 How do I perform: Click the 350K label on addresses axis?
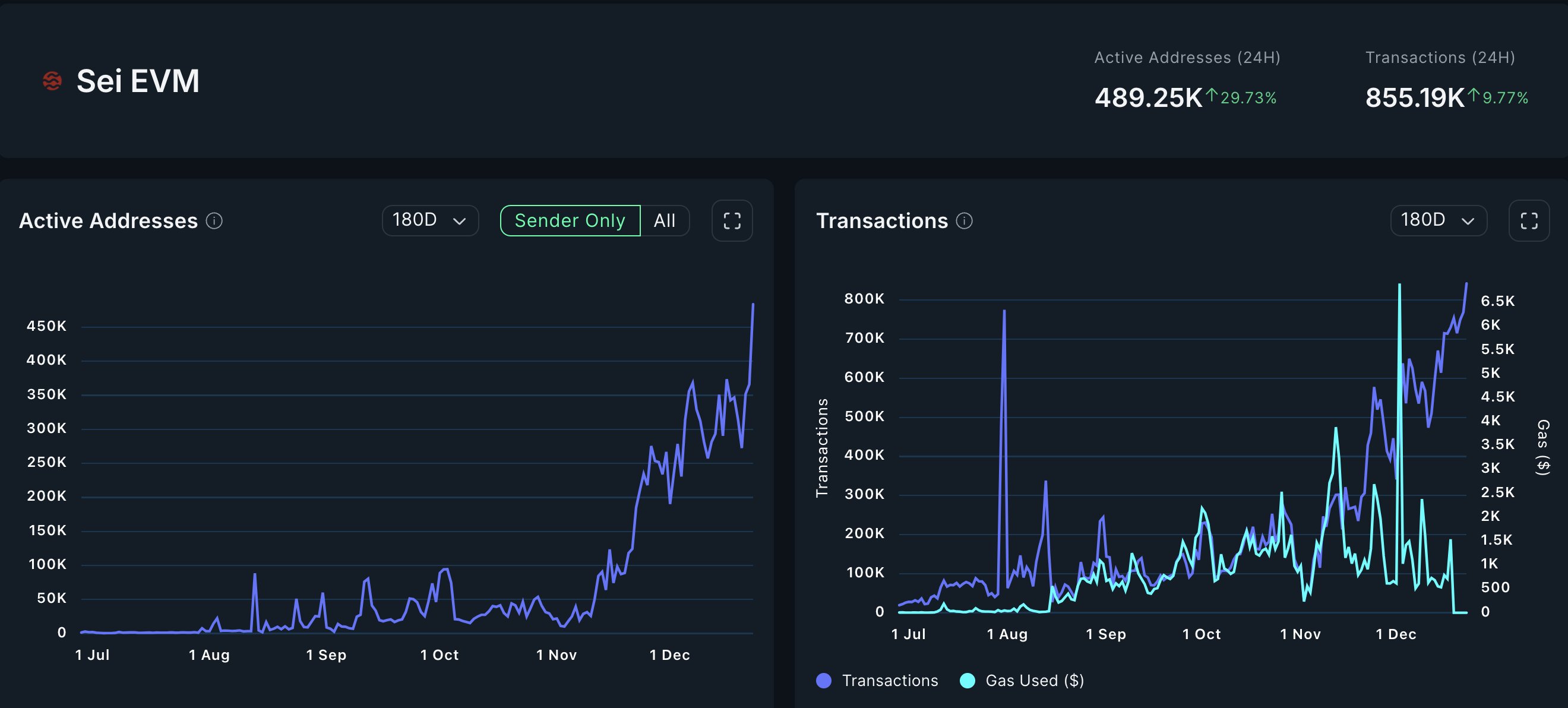[46, 394]
